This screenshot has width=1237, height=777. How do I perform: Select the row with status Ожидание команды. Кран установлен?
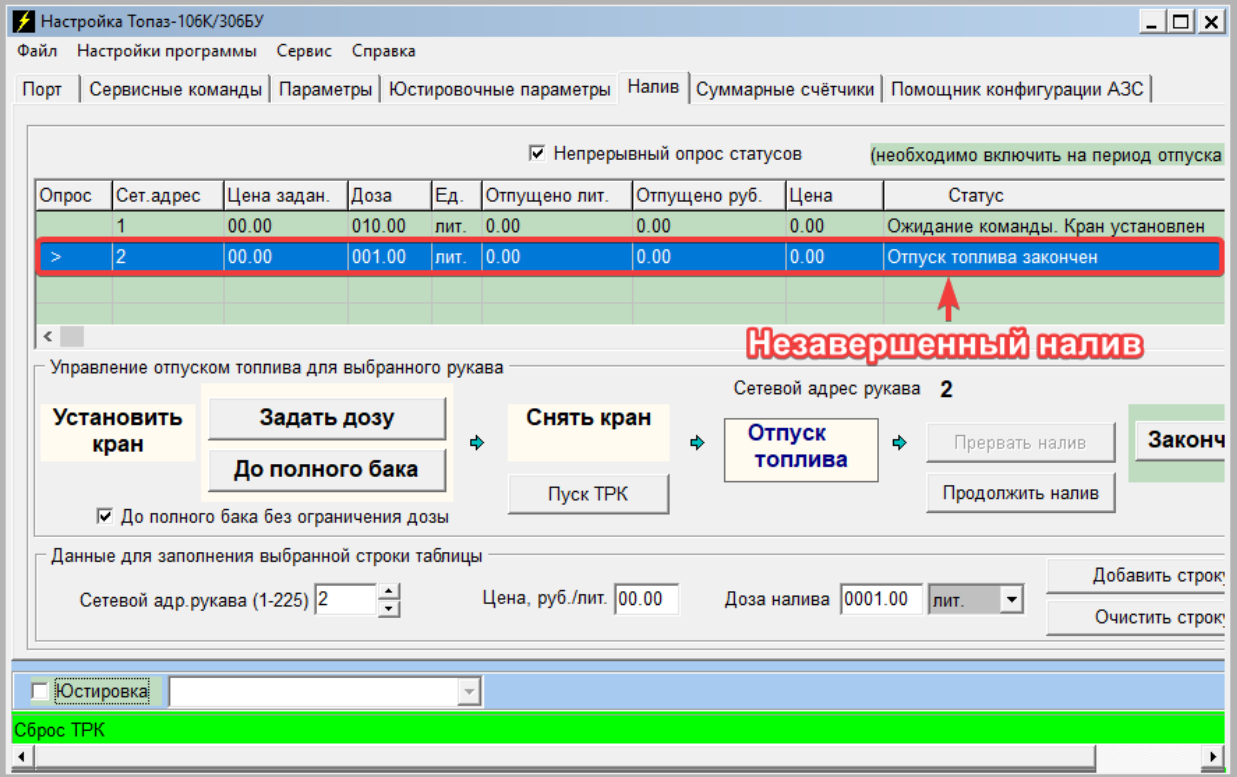click(631, 226)
